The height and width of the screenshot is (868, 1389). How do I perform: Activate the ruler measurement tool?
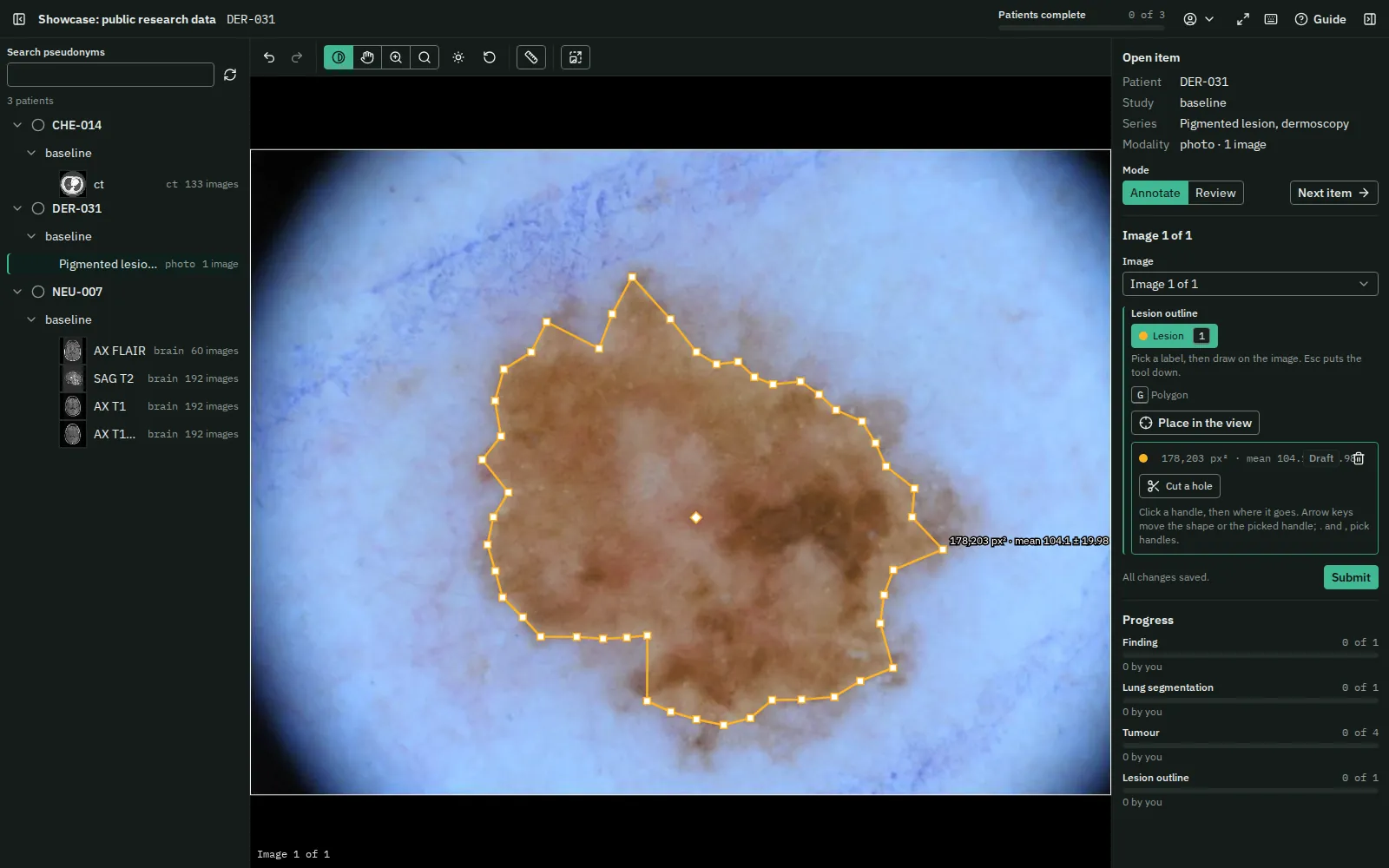tap(531, 57)
